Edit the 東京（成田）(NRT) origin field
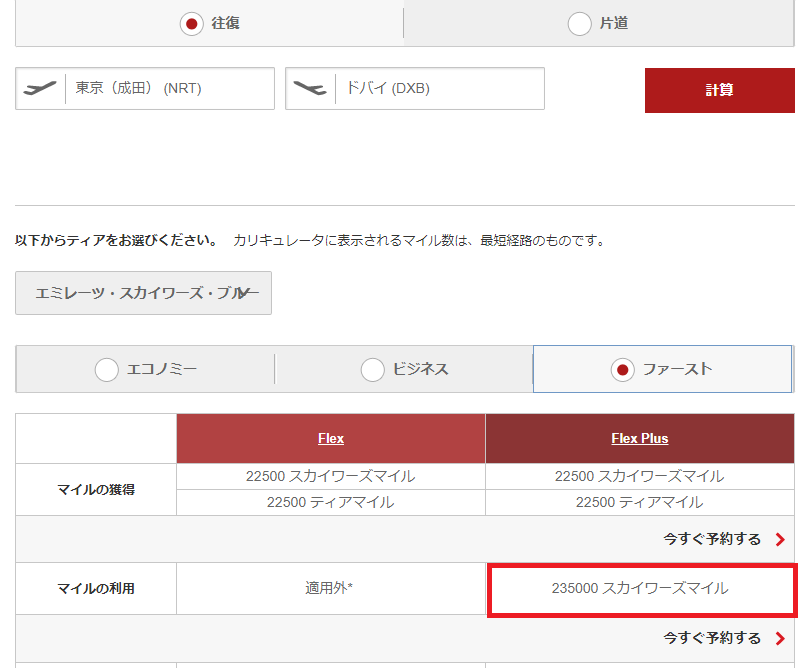 point(145,88)
